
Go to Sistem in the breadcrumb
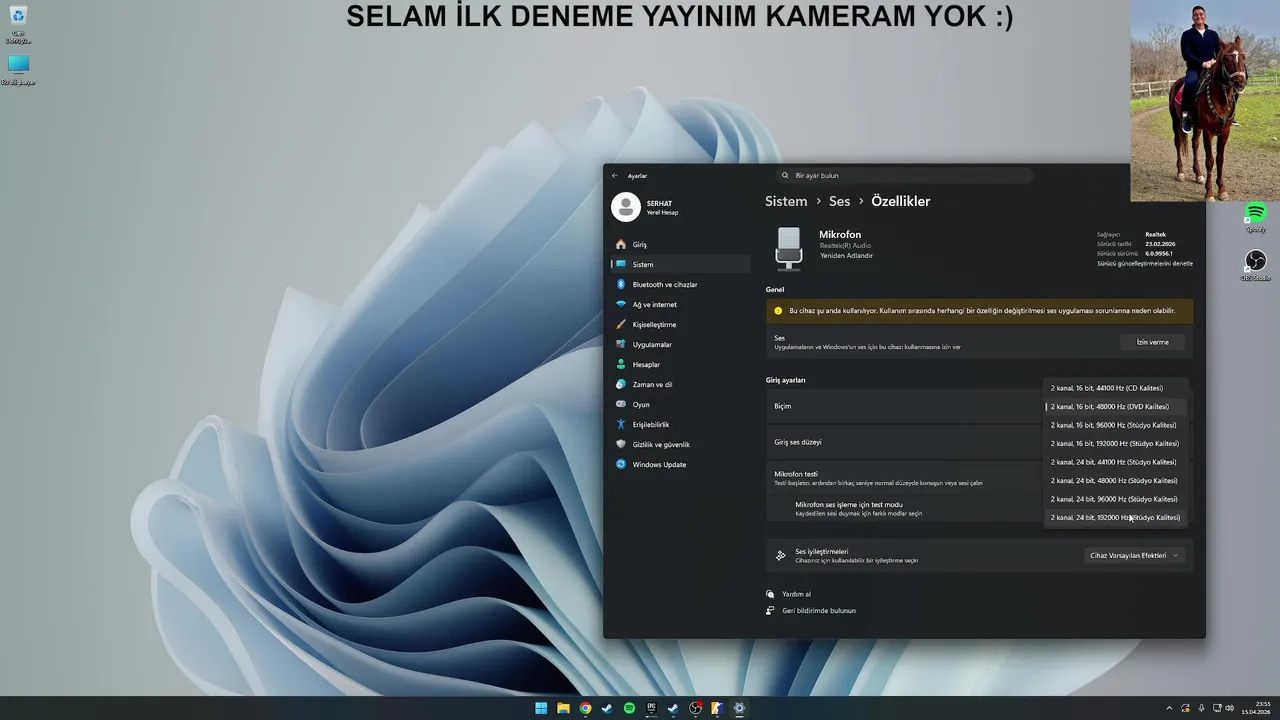(786, 201)
